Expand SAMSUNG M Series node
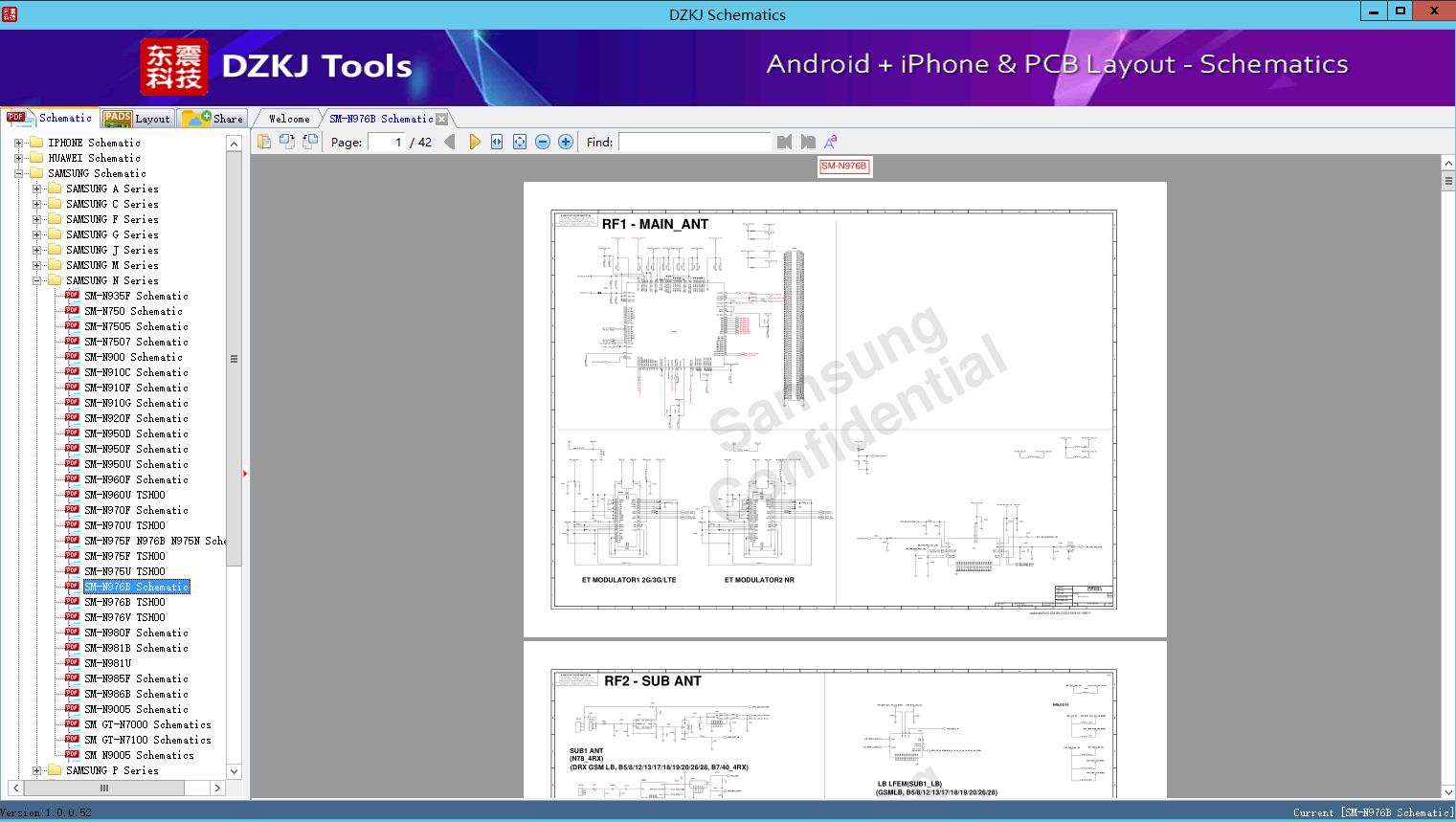Image resolution: width=1456 pixels, height=822 pixels. tap(36, 265)
